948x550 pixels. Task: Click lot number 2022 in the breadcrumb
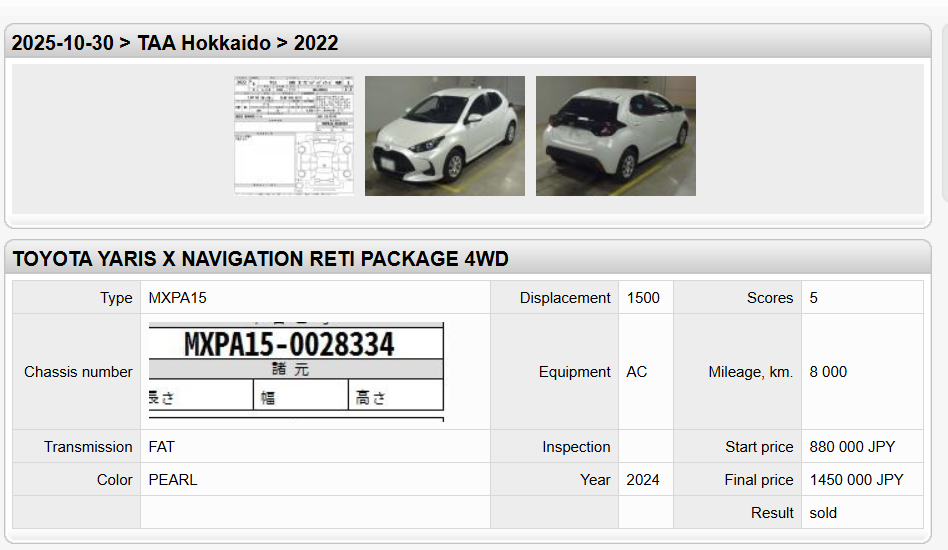(316, 43)
